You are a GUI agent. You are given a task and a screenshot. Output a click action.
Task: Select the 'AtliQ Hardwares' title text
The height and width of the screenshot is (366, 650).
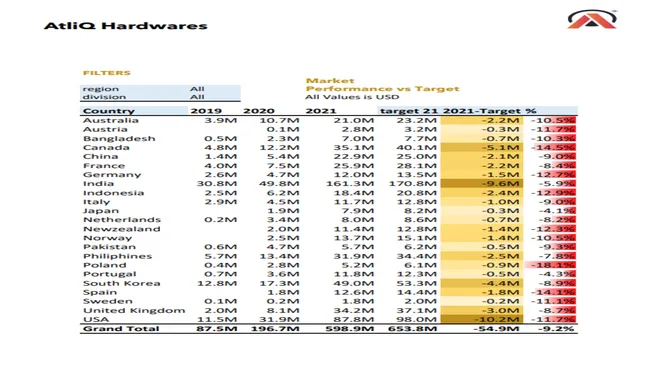coord(126,26)
